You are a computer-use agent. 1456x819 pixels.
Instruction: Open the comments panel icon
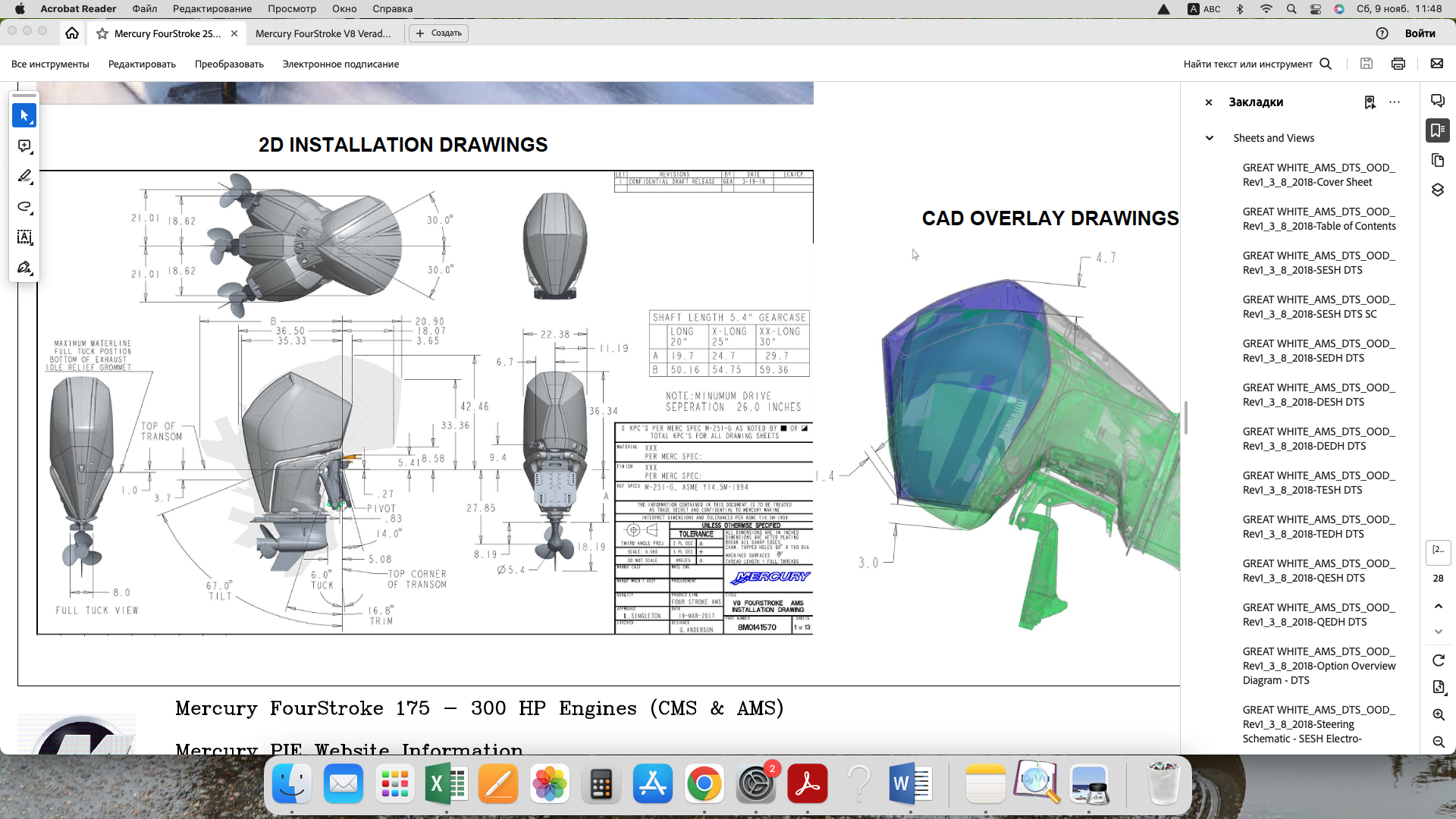pos(1438,101)
